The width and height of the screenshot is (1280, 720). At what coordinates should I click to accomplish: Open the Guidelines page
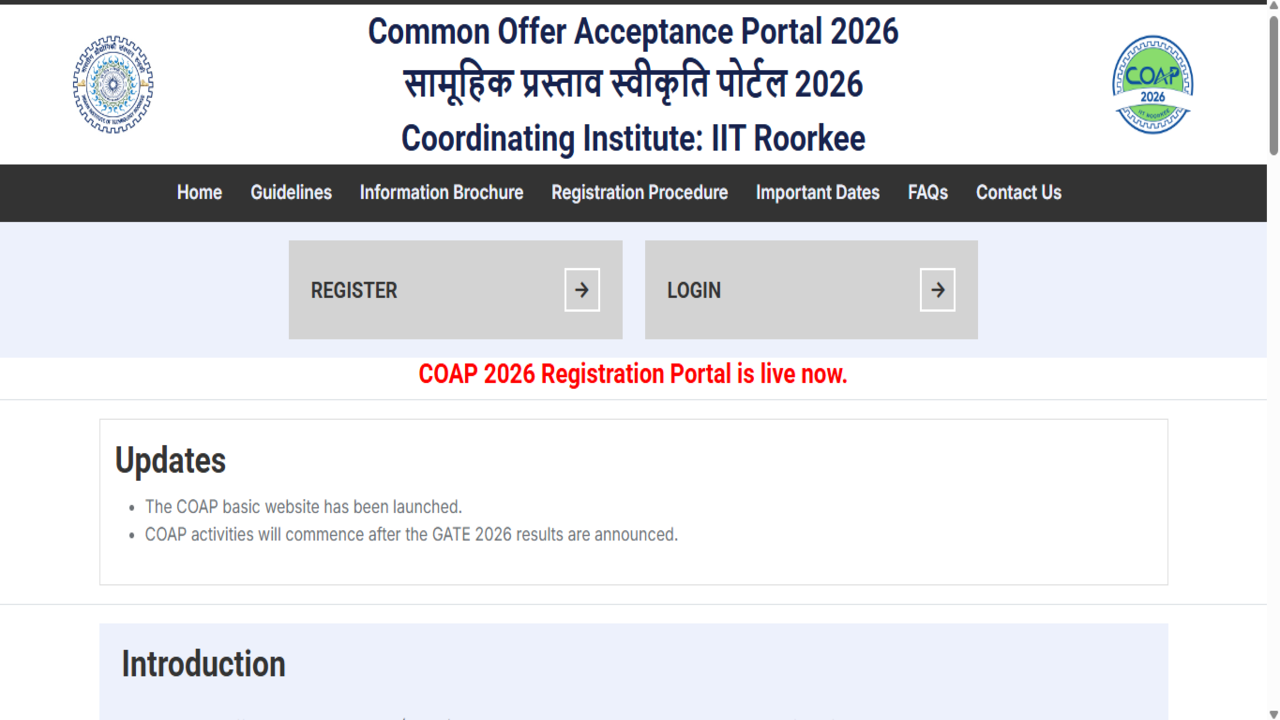tap(291, 193)
